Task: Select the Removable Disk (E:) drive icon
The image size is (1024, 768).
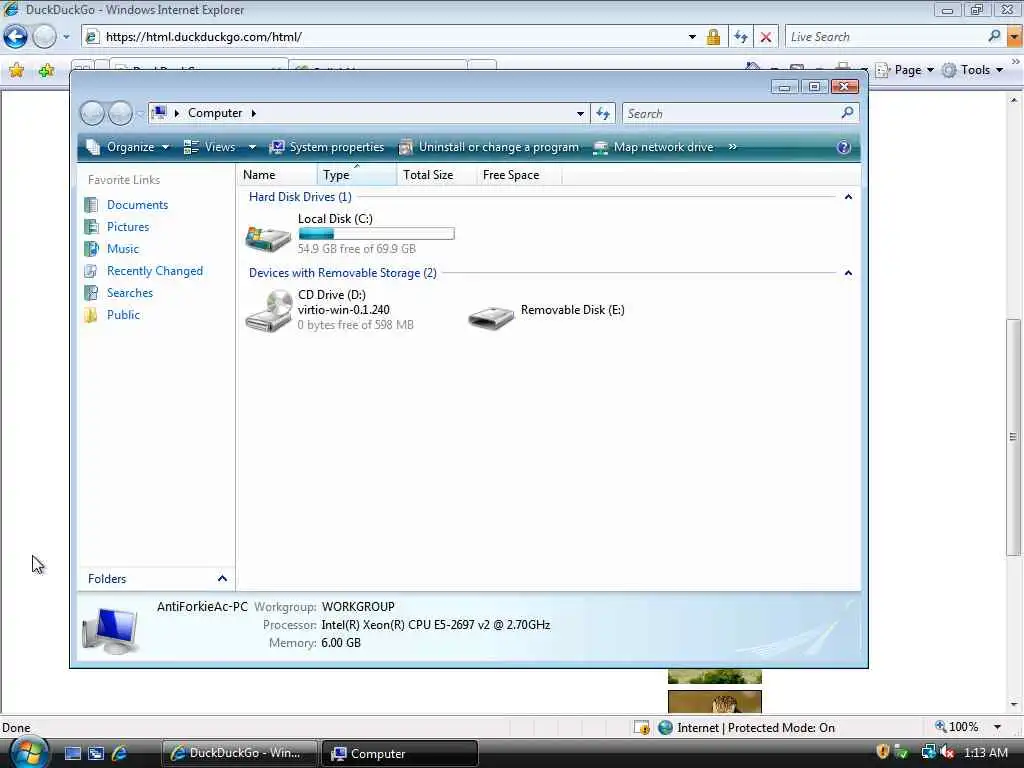Action: pyautogui.click(x=491, y=317)
